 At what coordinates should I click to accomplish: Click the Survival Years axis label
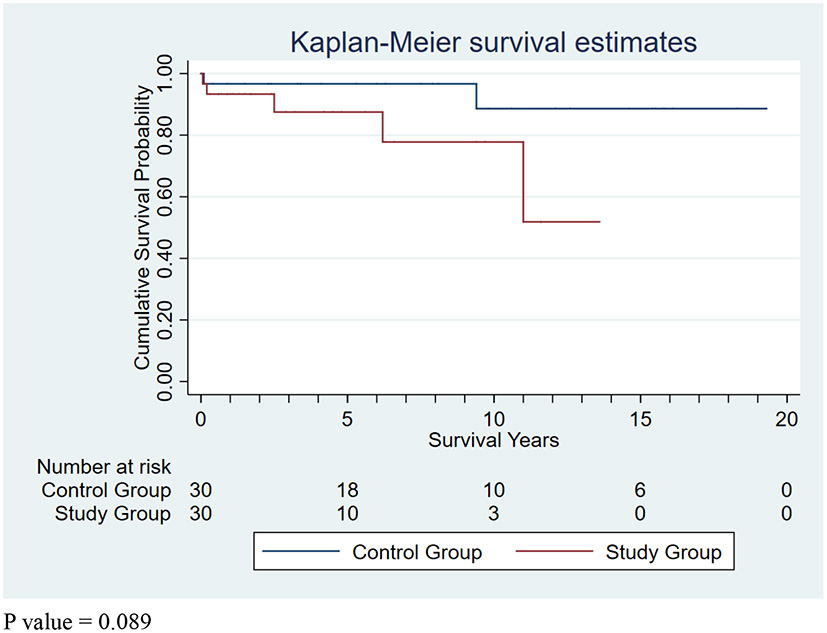point(493,440)
